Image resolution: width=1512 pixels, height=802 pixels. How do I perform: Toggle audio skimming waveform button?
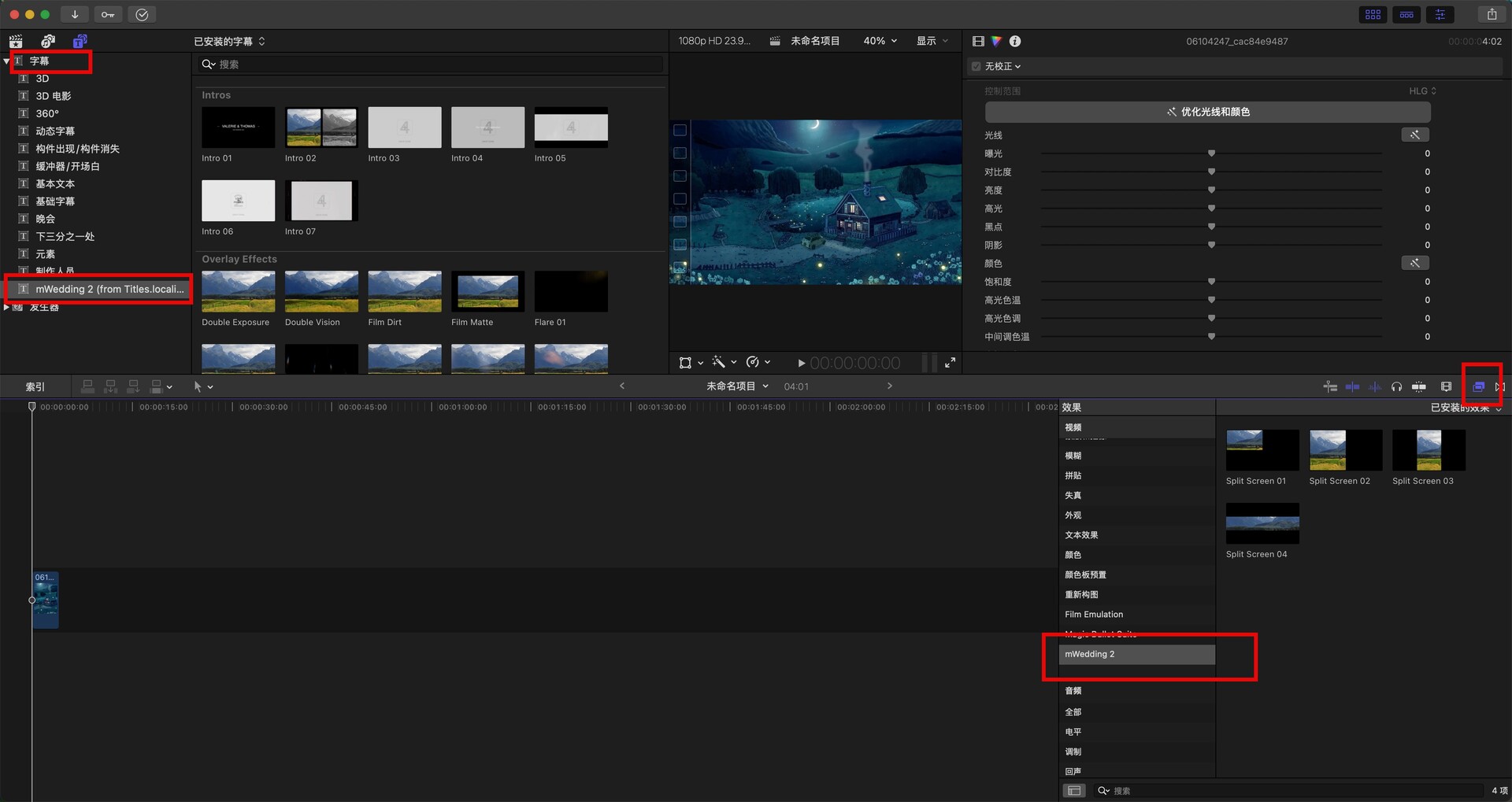coord(1375,386)
